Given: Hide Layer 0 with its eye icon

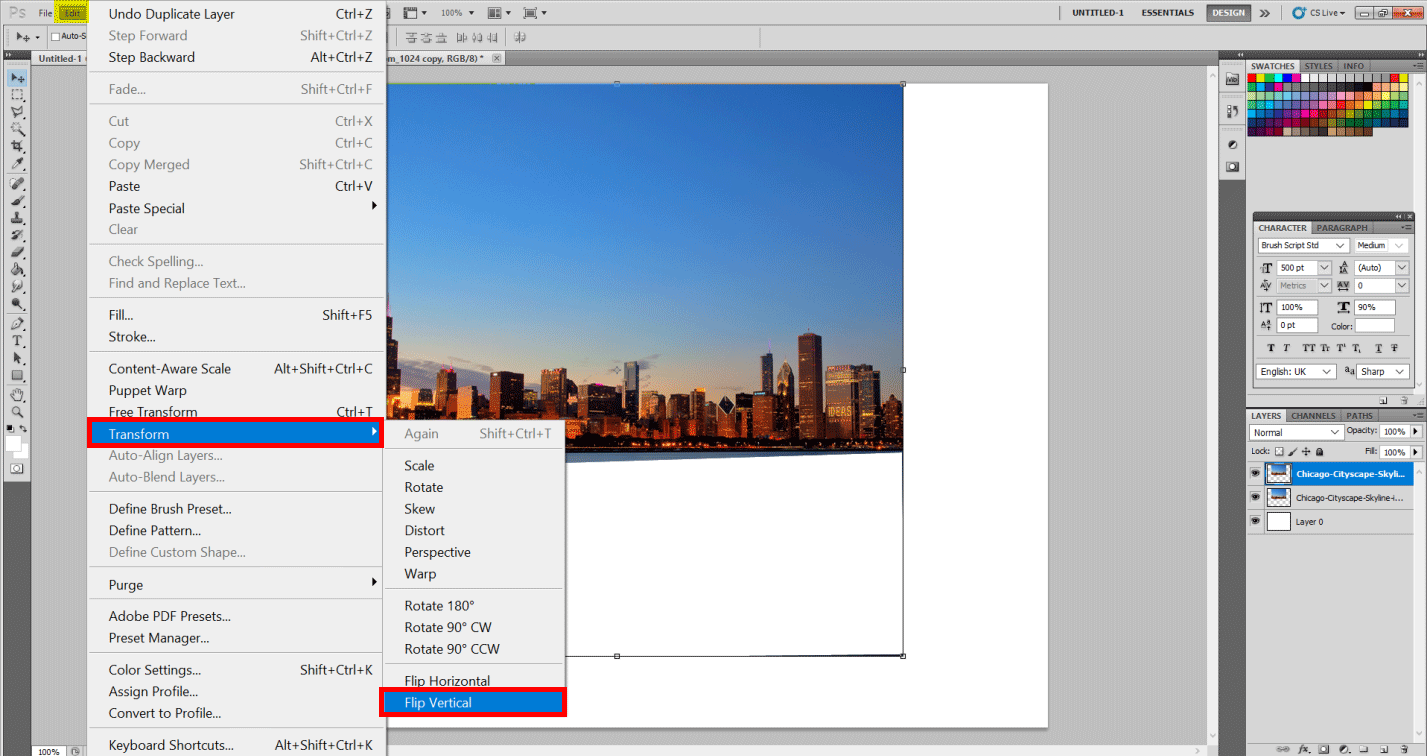Looking at the screenshot, I should pos(1256,521).
